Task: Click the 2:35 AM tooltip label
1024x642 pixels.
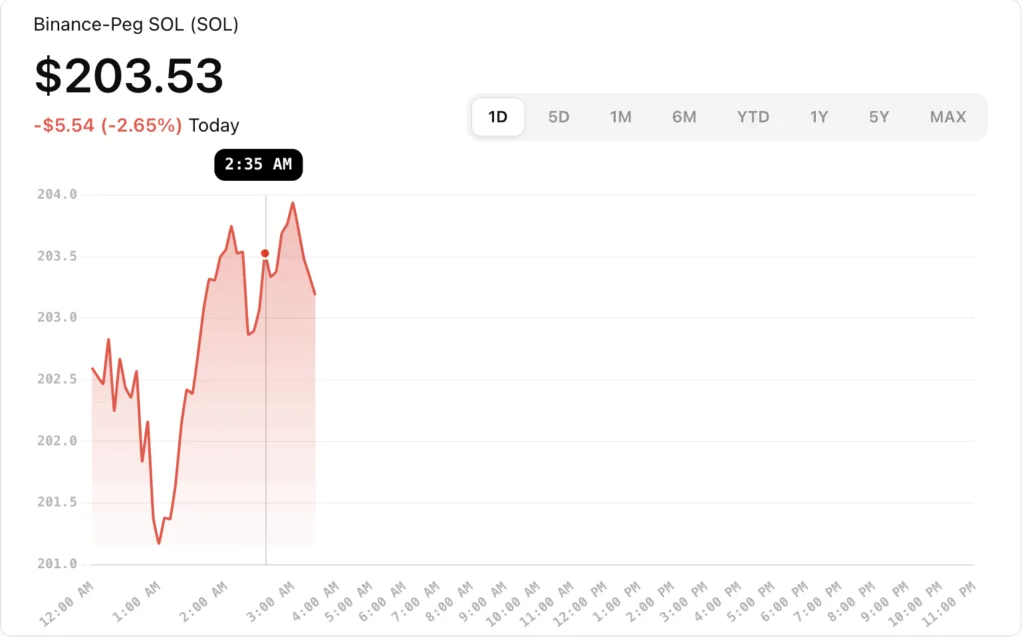Action: click(x=259, y=165)
